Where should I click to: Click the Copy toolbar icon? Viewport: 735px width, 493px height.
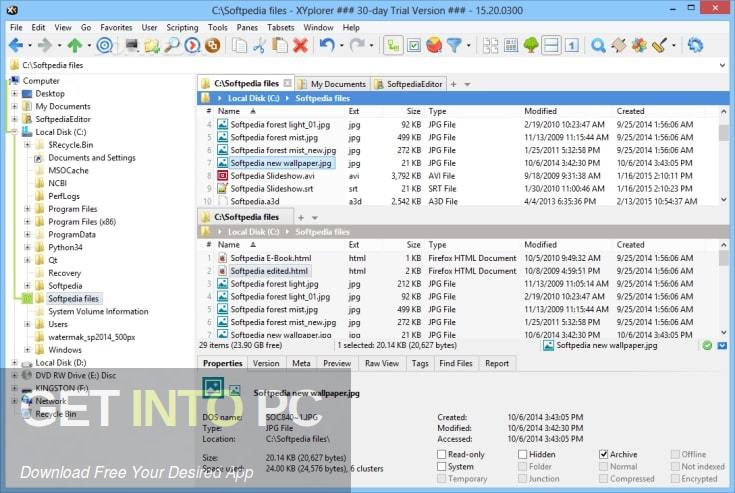tap(240, 45)
